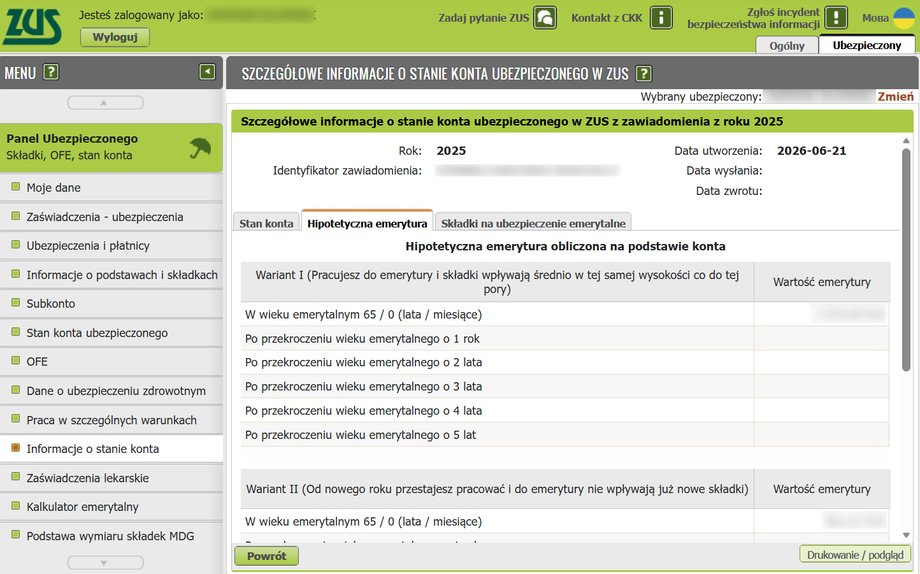920x574 pixels.
Task: Click the vertical scrollbar of the content panel
Action: click(x=906, y=259)
